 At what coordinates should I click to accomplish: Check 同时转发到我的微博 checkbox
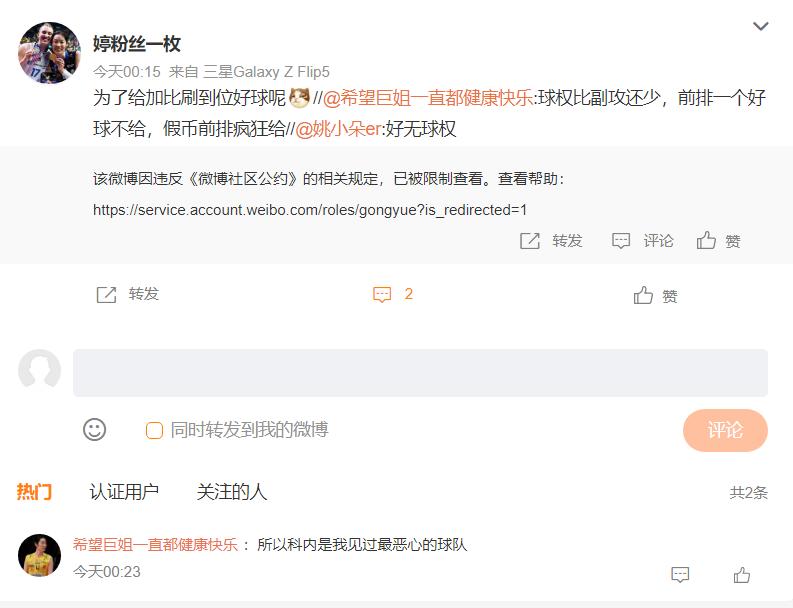click(x=154, y=430)
